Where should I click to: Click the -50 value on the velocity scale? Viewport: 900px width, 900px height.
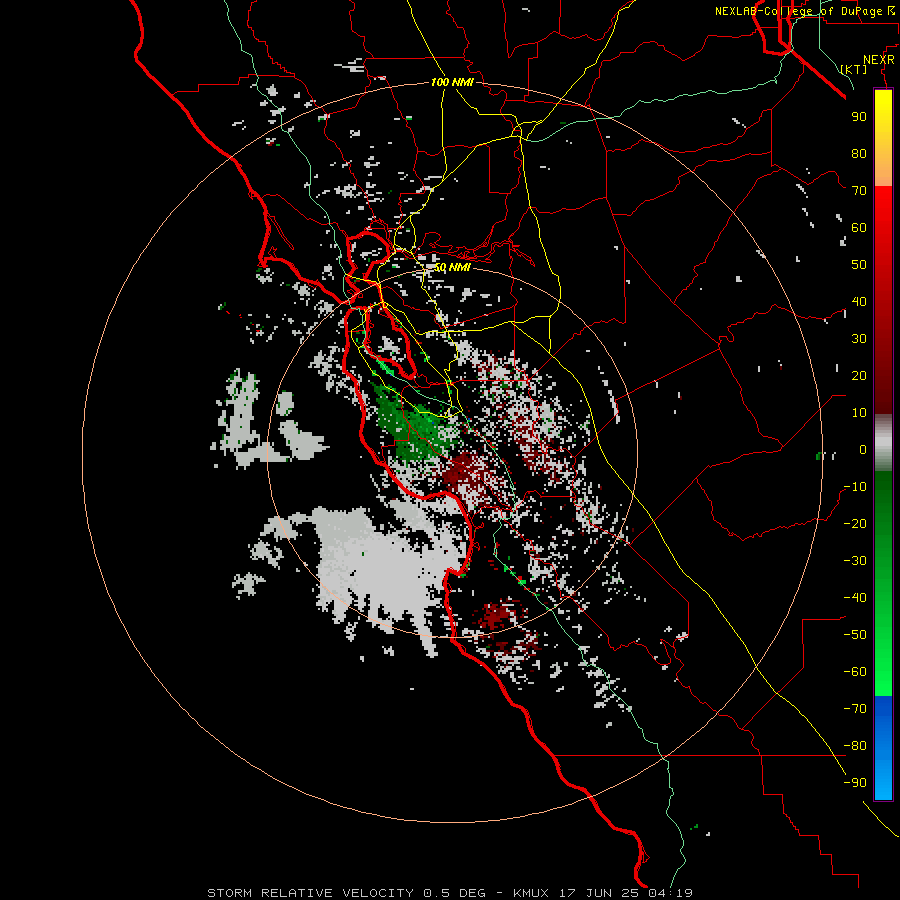point(855,635)
